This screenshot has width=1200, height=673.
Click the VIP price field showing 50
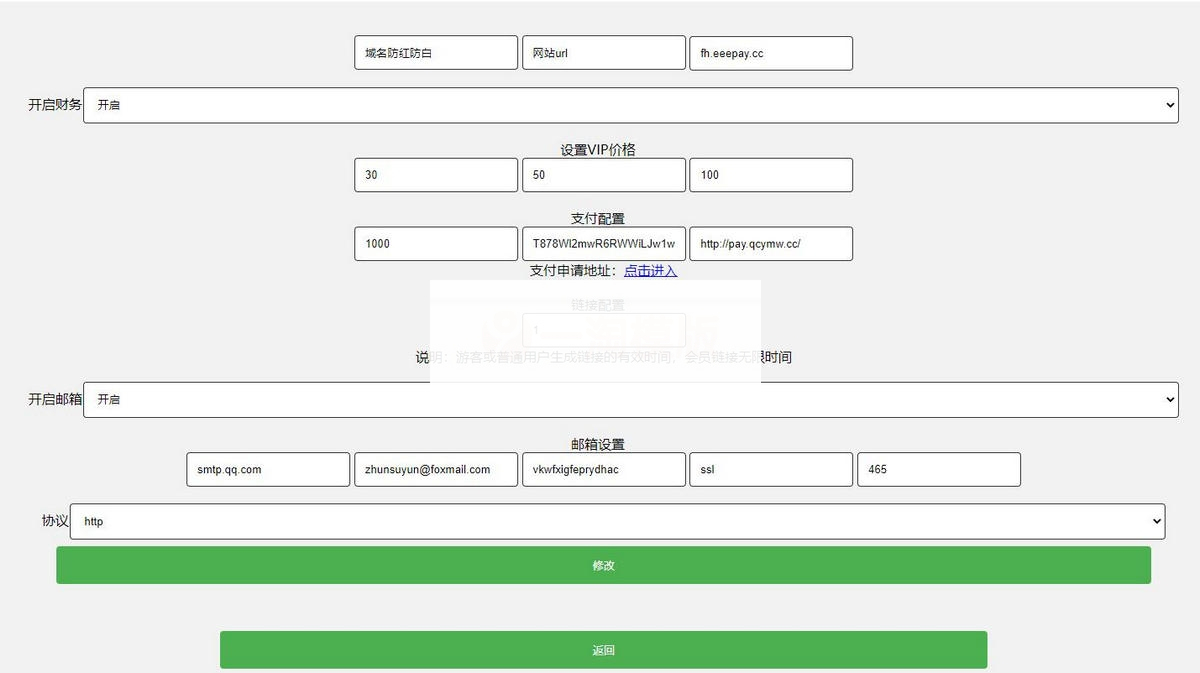(x=603, y=174)
